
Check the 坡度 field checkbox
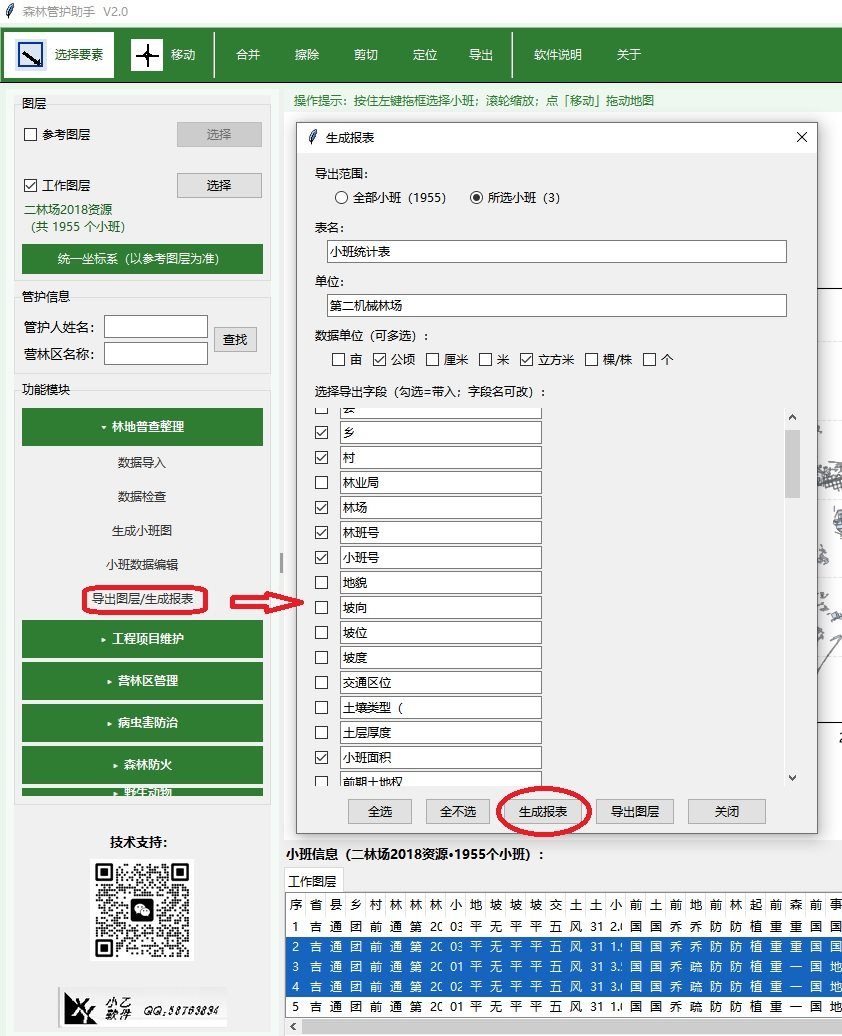[x=322, y=657]
